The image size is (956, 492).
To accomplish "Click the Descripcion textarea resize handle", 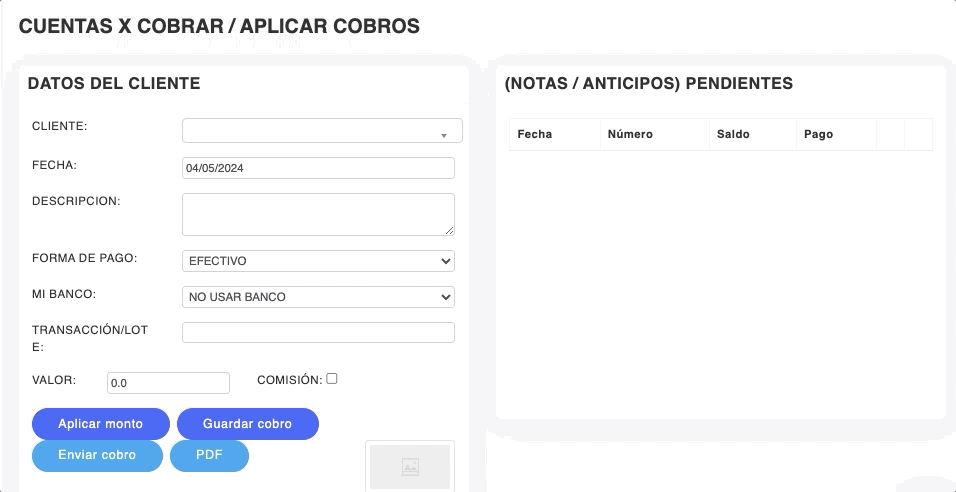I will [449, 230].
